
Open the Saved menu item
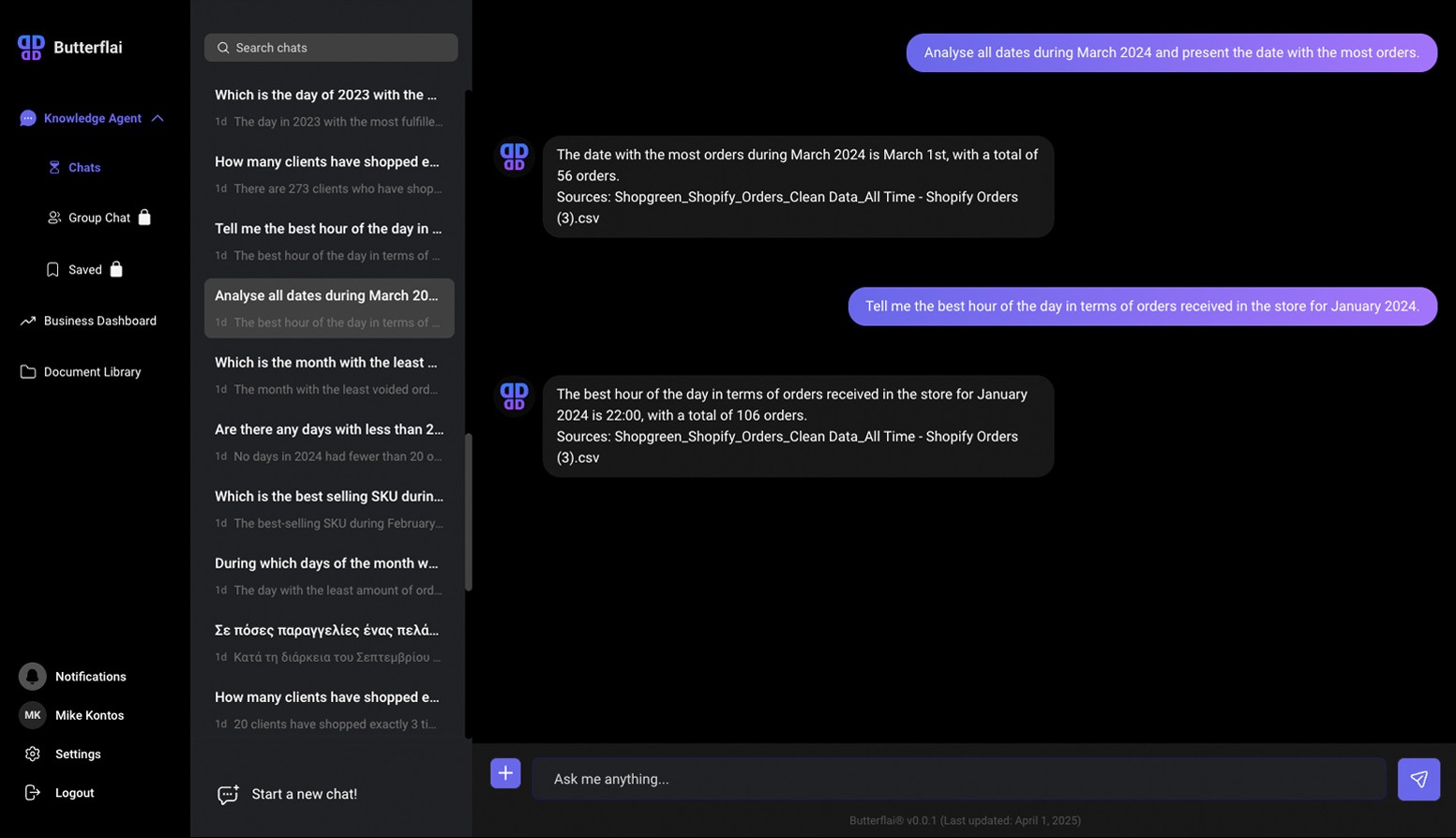click(84, 270)
